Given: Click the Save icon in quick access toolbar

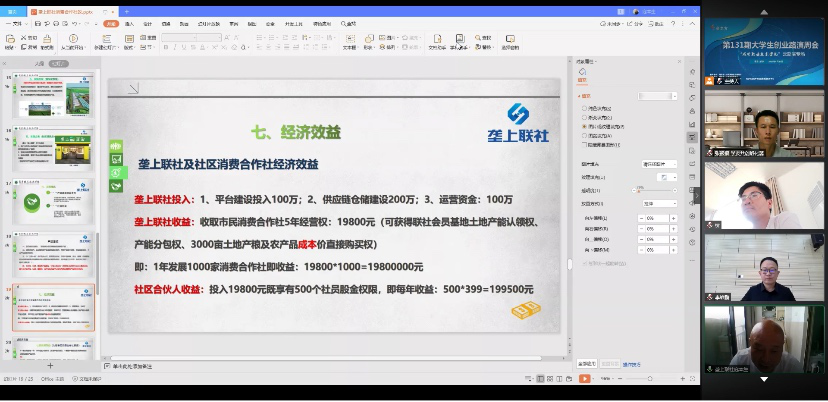Looking at the screenshot, I should click(36, 22).
